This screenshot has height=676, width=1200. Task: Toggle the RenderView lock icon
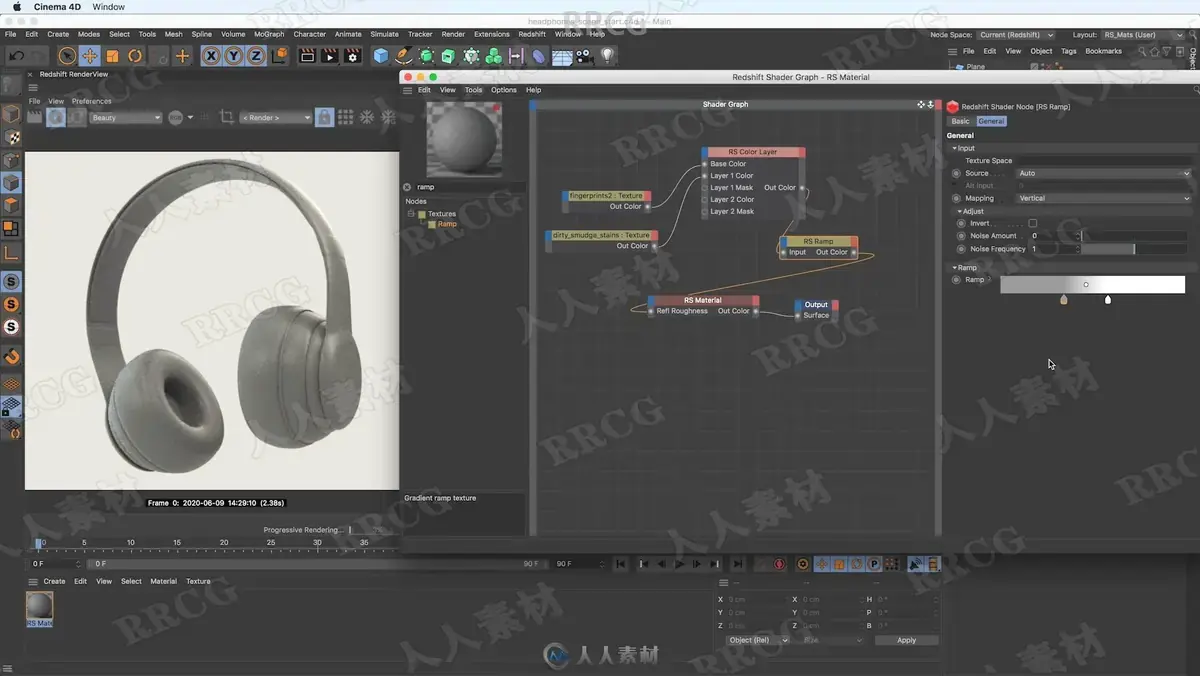point(324,117)
